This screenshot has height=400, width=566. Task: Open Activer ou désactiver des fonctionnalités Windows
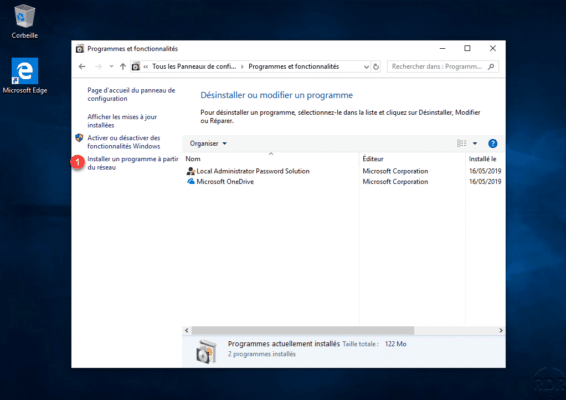[124, 142]
